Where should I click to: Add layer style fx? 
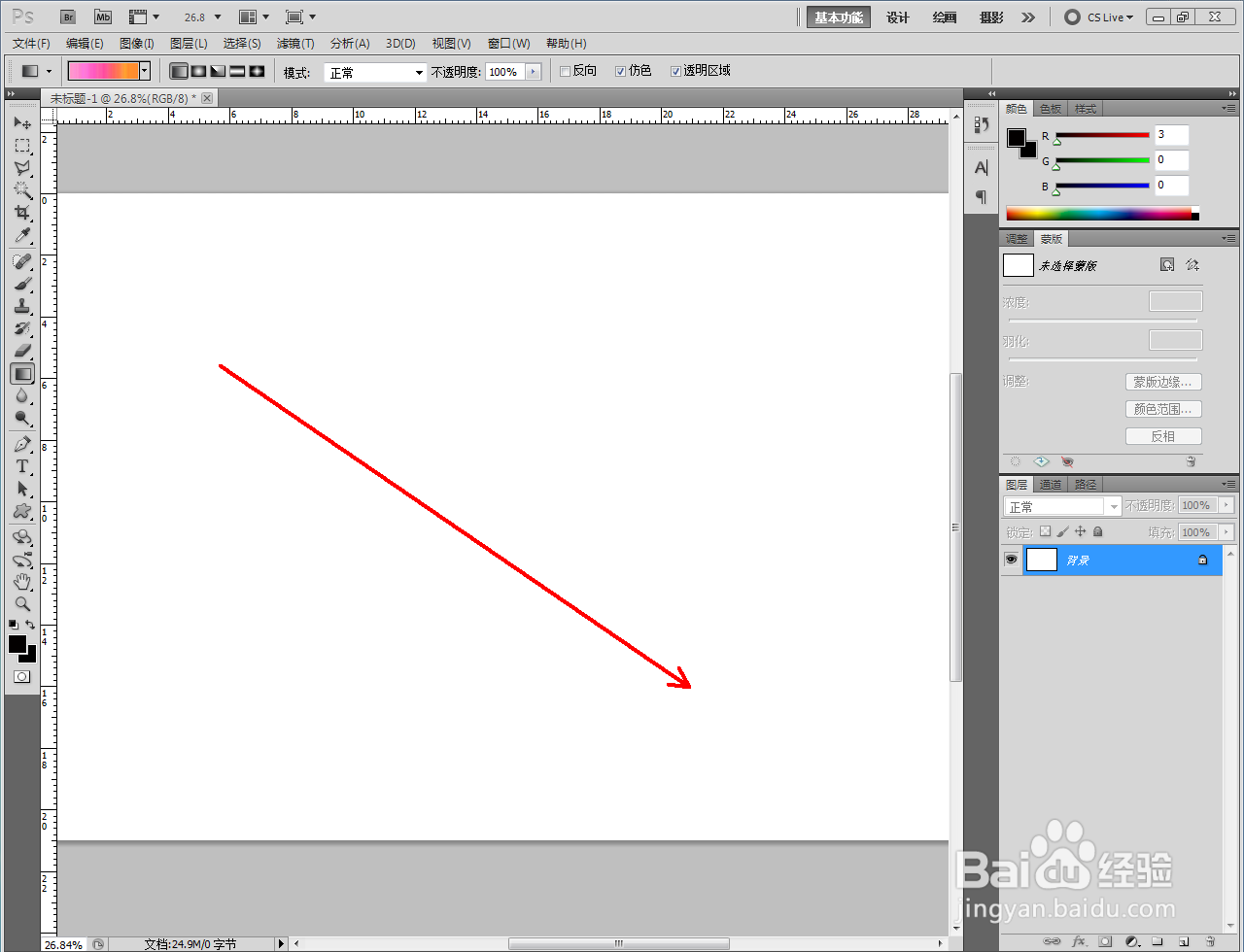(1079, 941)
